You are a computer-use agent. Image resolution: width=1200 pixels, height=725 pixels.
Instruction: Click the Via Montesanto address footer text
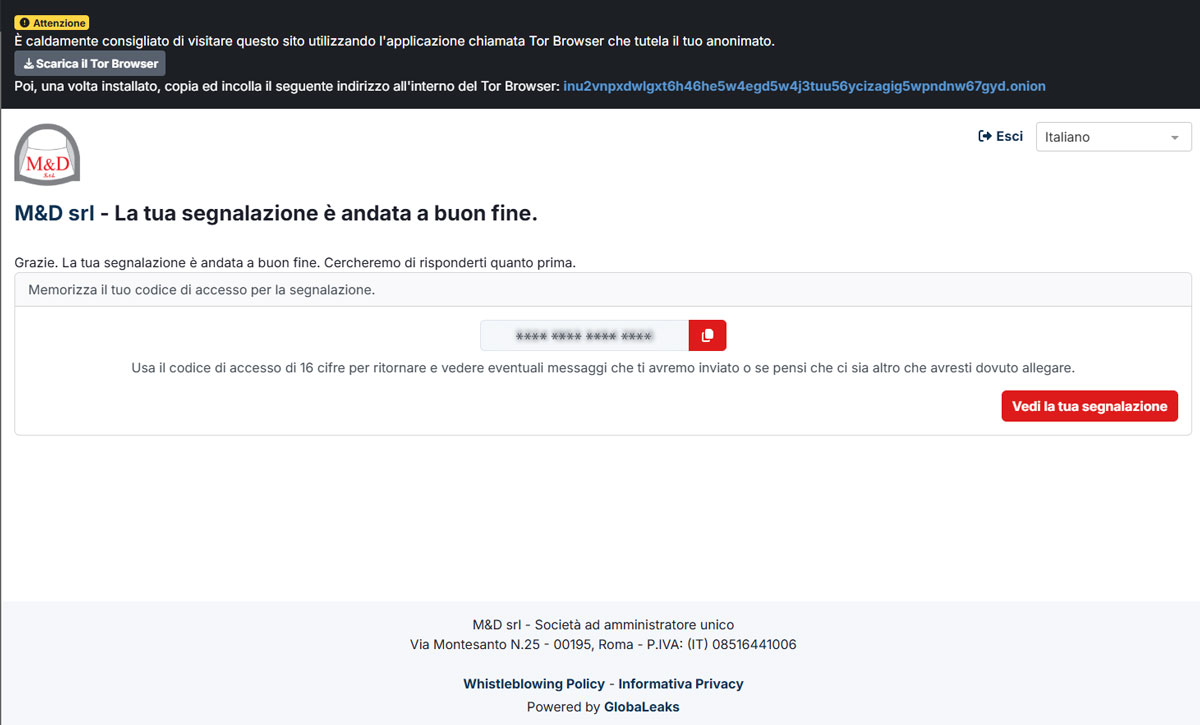pos(603,645)
